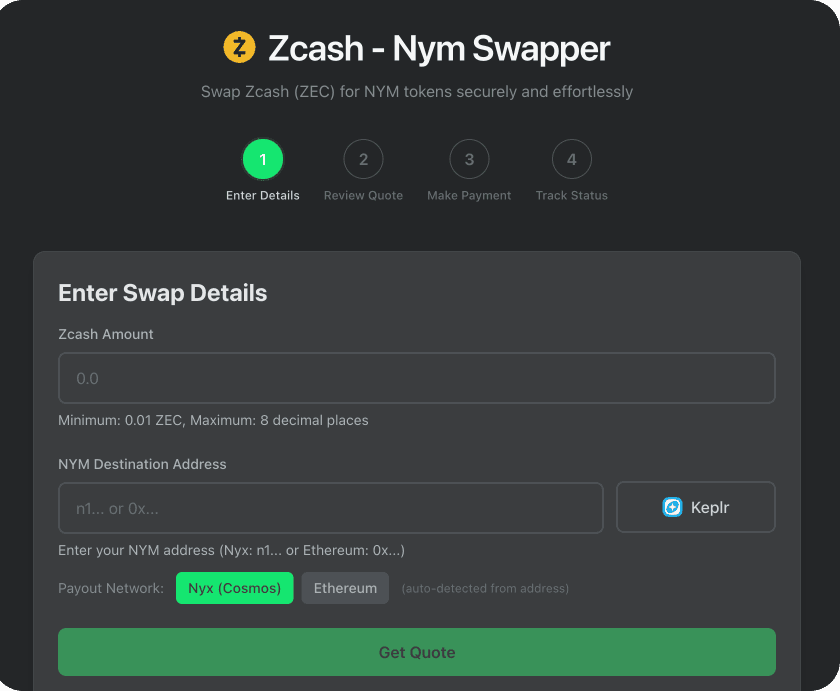Open the Keplr wallet connector

tap(695, 507)
